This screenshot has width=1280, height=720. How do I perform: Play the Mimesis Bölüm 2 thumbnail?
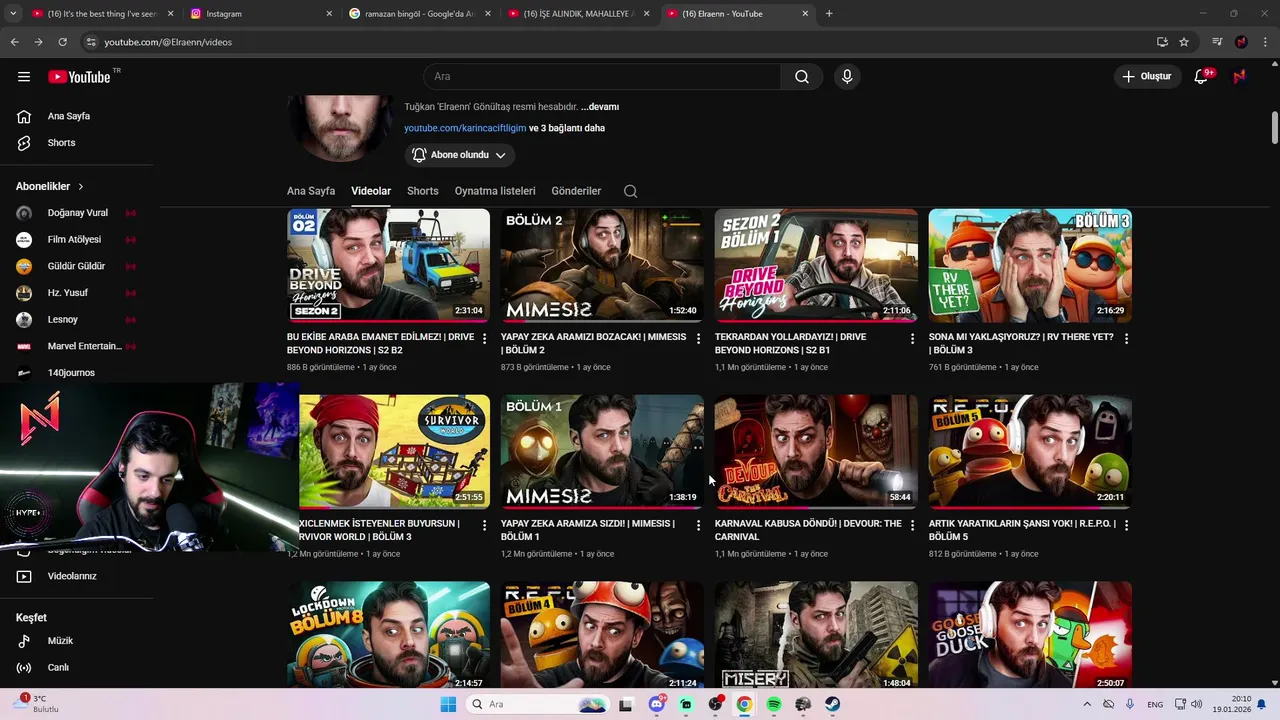coord(602,265)
